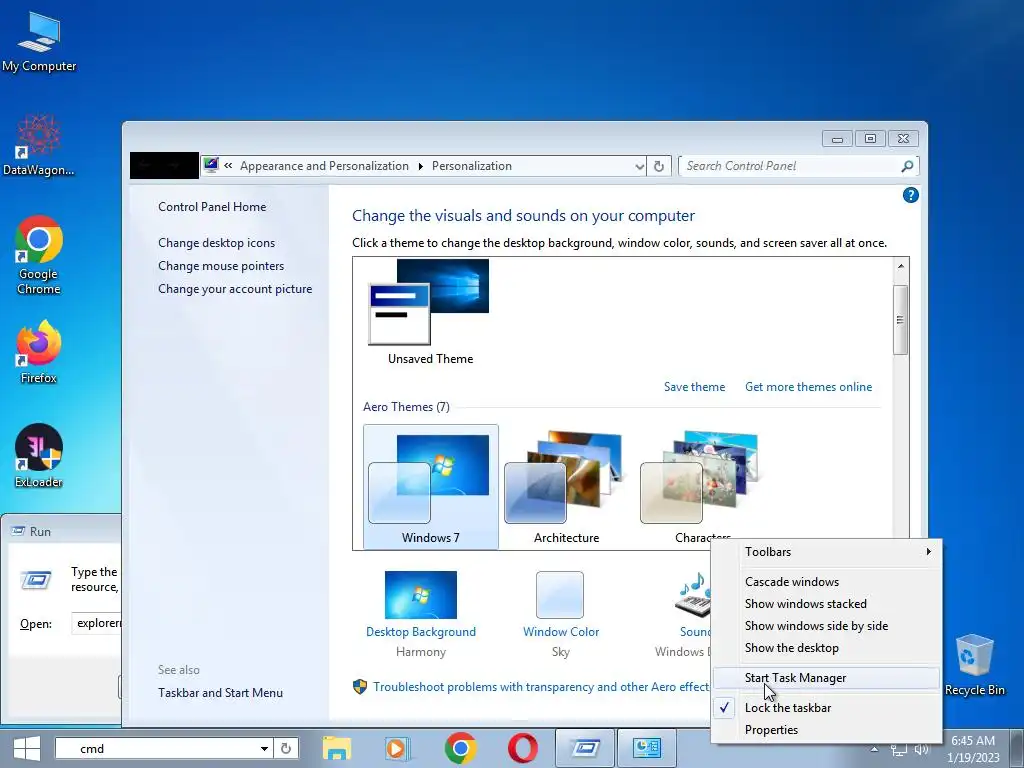This screenshot has width=1024, height=768.
Task: Open the taskbar cmd address dropdown
Action: pyautogui.click(x=264, y=748)
